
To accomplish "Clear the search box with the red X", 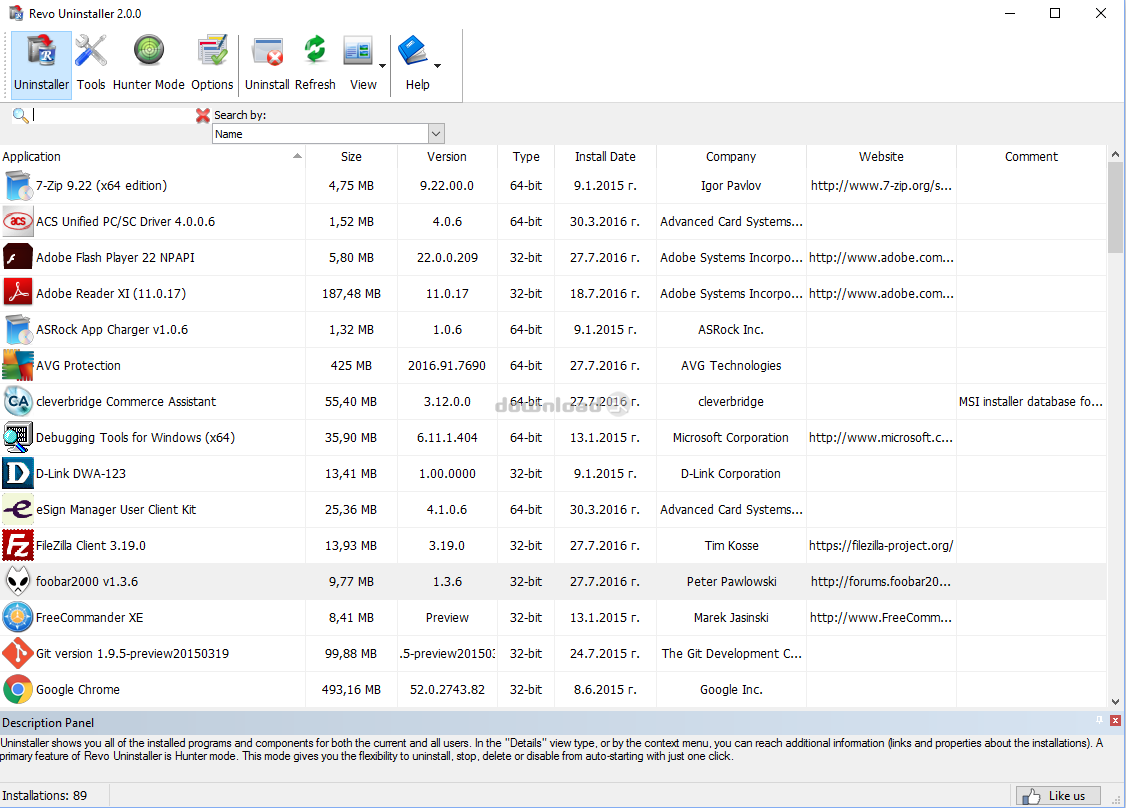I will click(x=203, y=115).
